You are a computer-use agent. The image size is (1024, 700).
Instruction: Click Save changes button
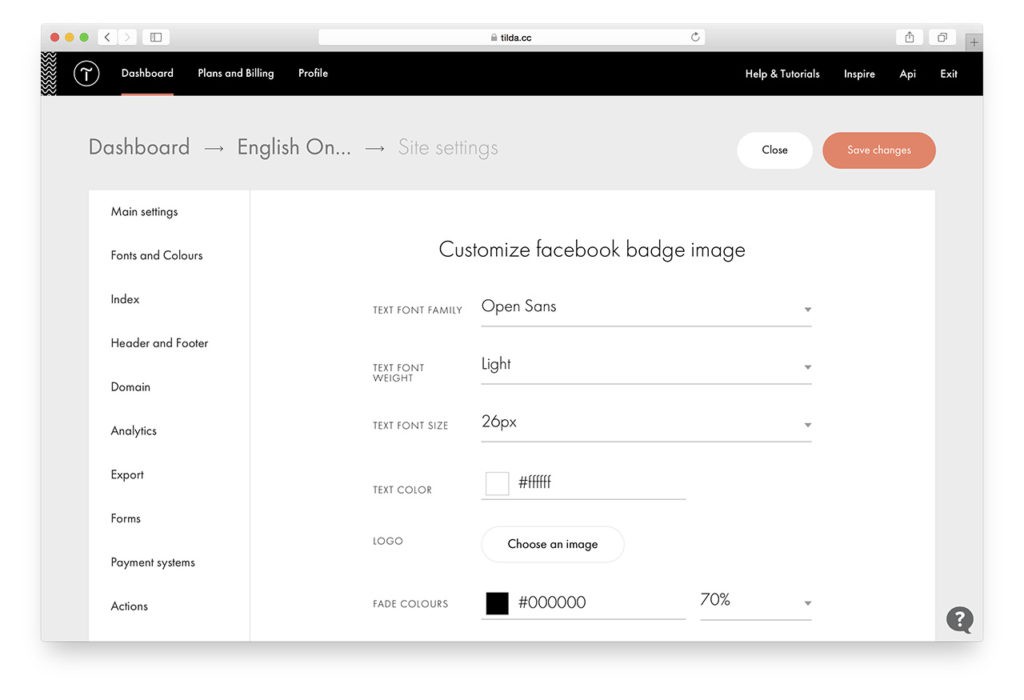click(878, 150)
